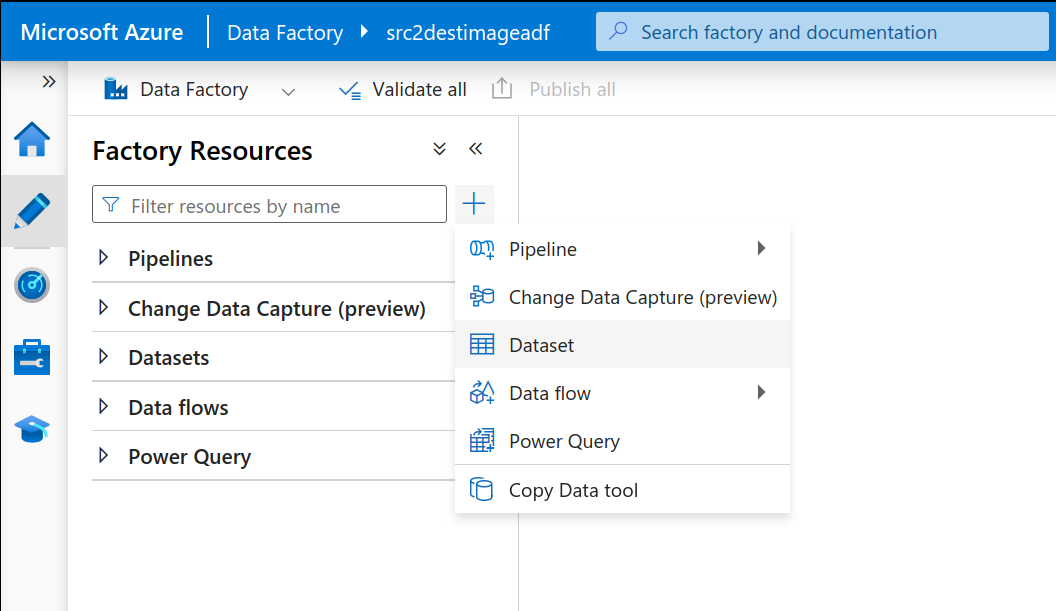The width and height of the screenshot is (1056, 611).
Task: Focus the Filter resources by name field
Action: [x=269, y=204]
